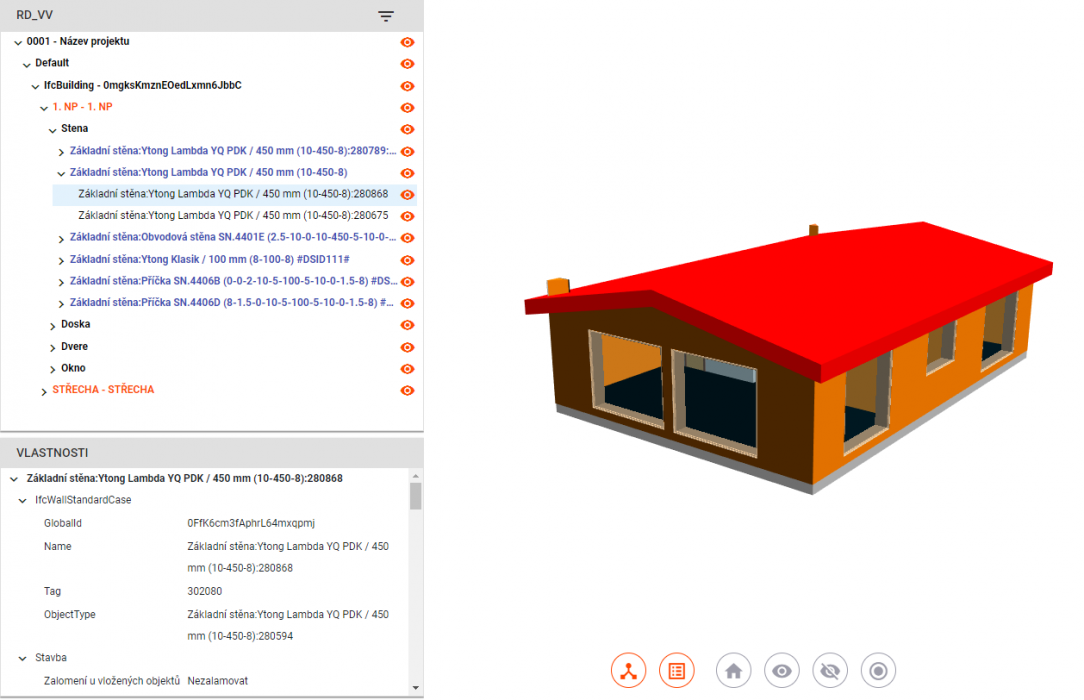
Task: Click the properties scrollbar down arrow
Action: 415,688
